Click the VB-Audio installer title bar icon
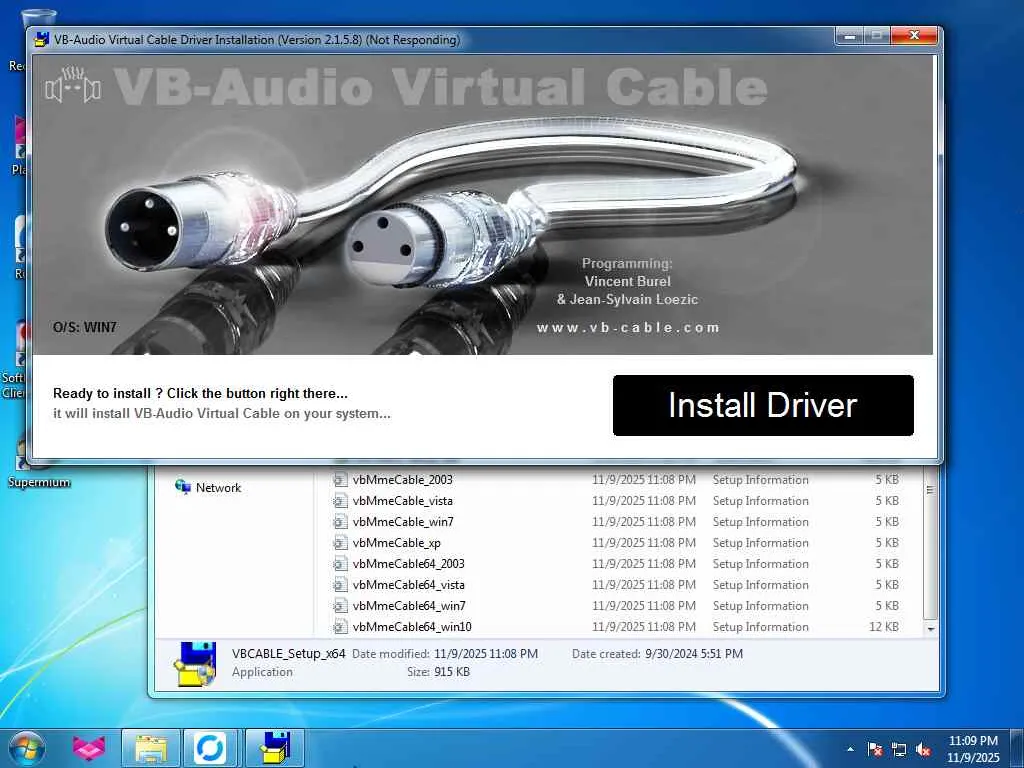This screenshot has height=768, width=1024. [41, 40]
